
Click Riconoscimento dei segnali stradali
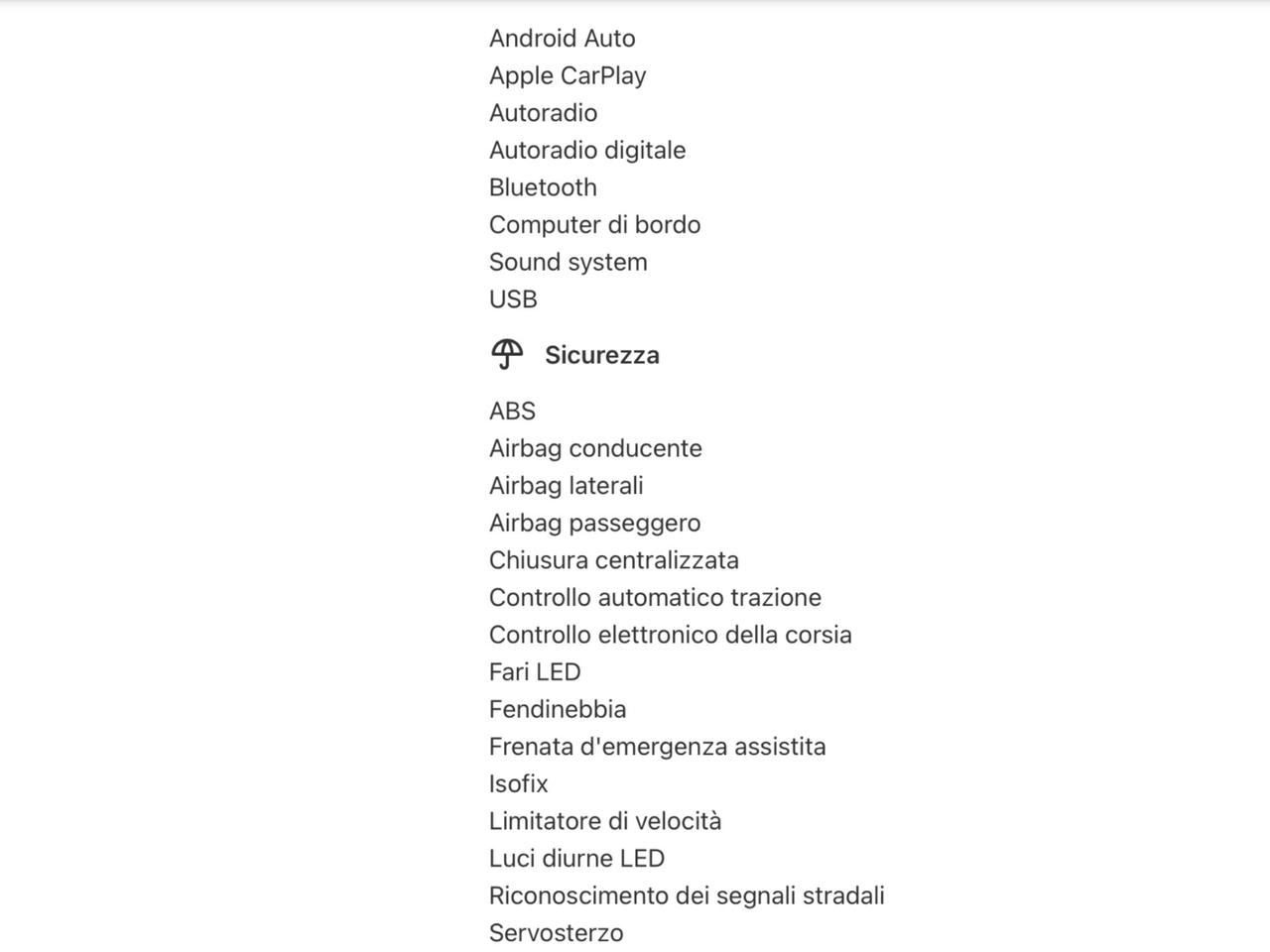(x=687, y=896)
